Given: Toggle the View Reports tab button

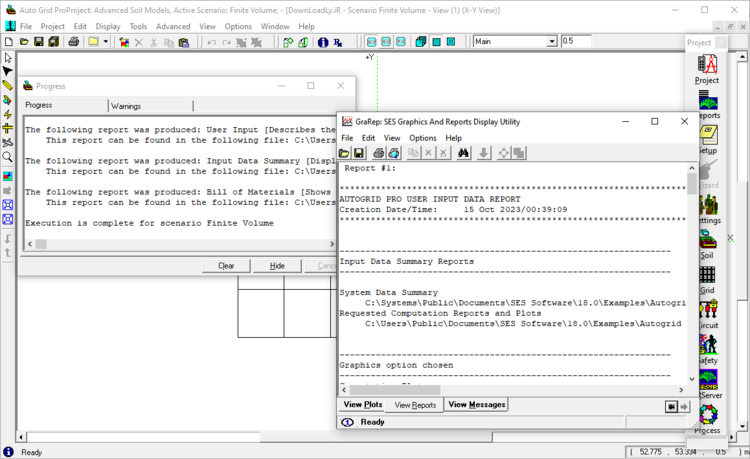Looking at the screenshot, I should (x=416, y=405).
